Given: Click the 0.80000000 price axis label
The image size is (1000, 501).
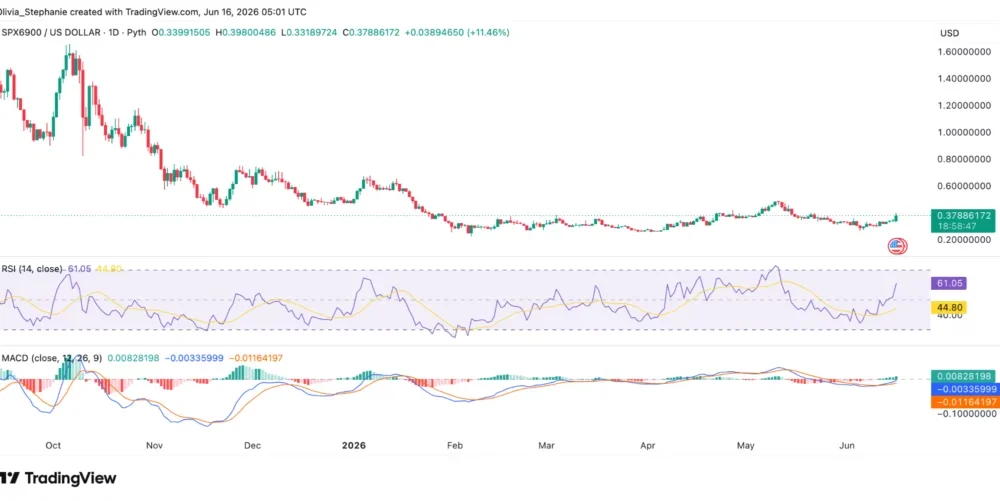Looking at the screenshot, I should (x=965, y=159).
